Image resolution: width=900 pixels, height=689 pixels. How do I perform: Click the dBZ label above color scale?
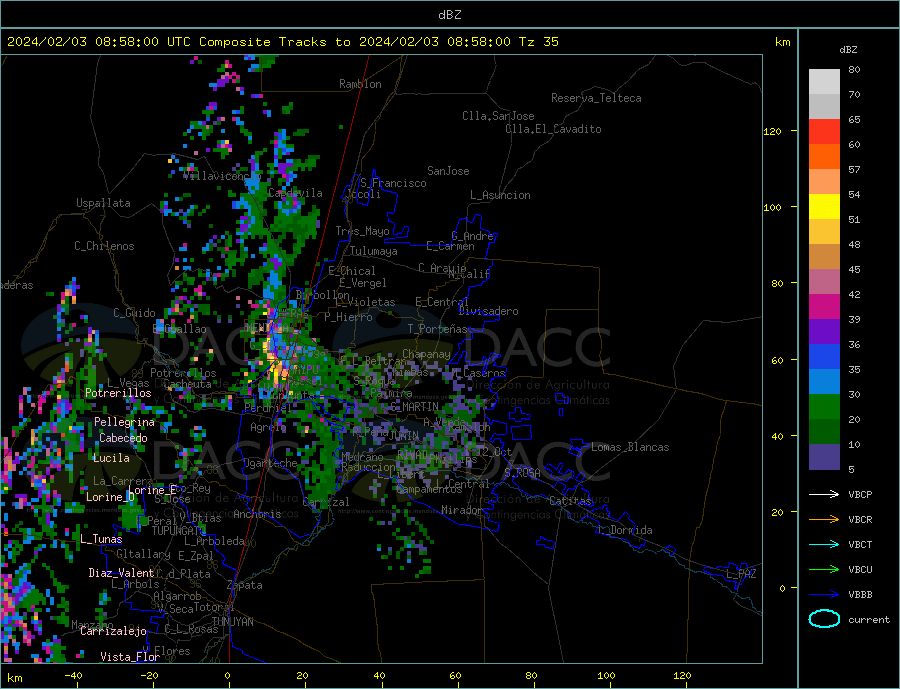(848, 50)
